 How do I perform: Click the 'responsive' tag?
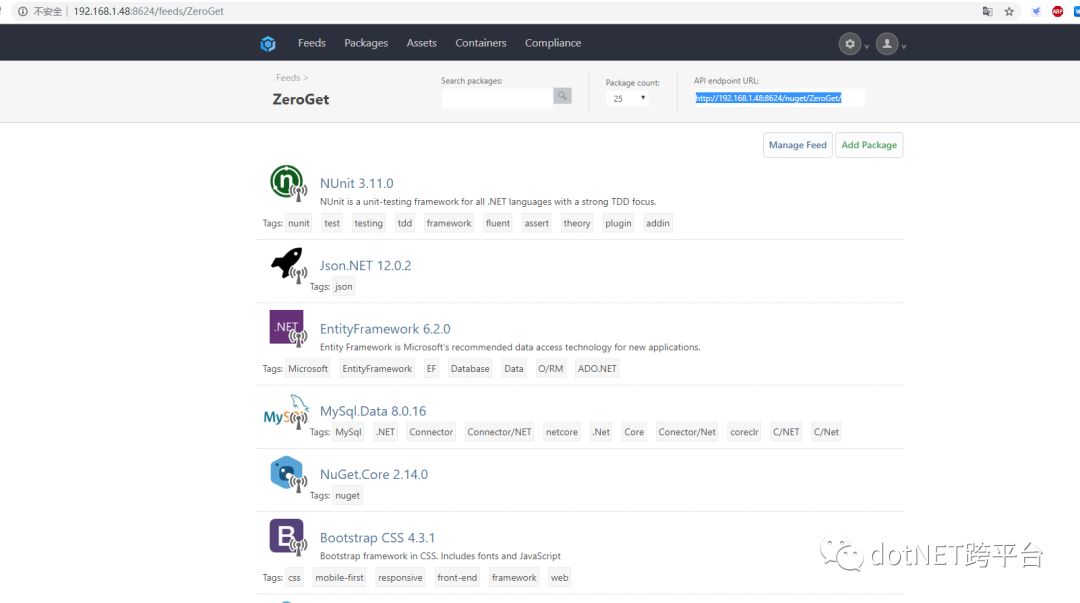(400, 578)
